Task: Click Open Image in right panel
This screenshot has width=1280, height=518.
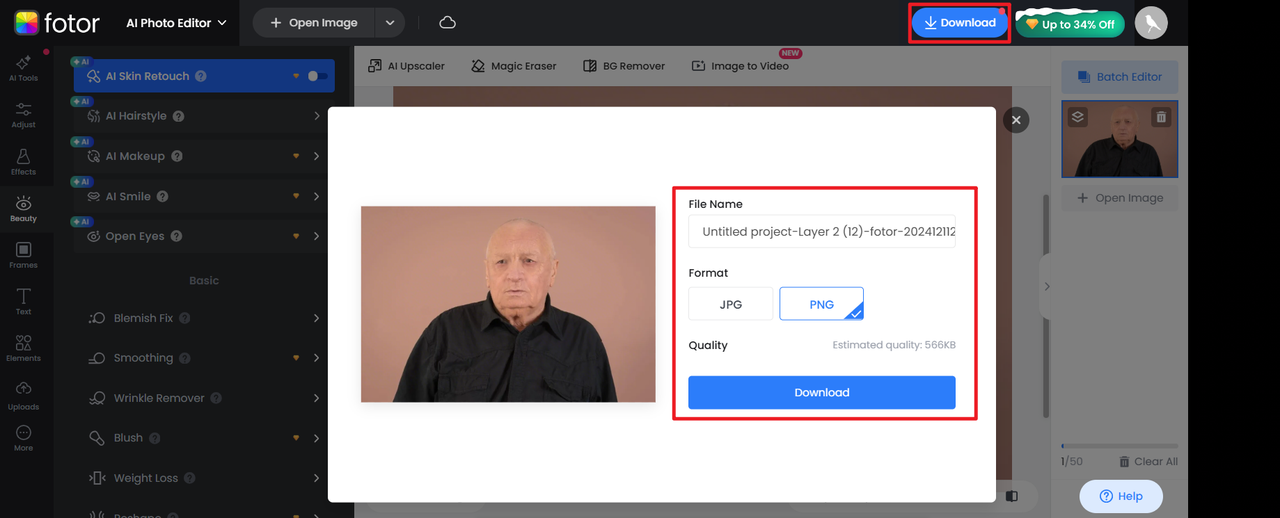Action: pos(1119,198)
